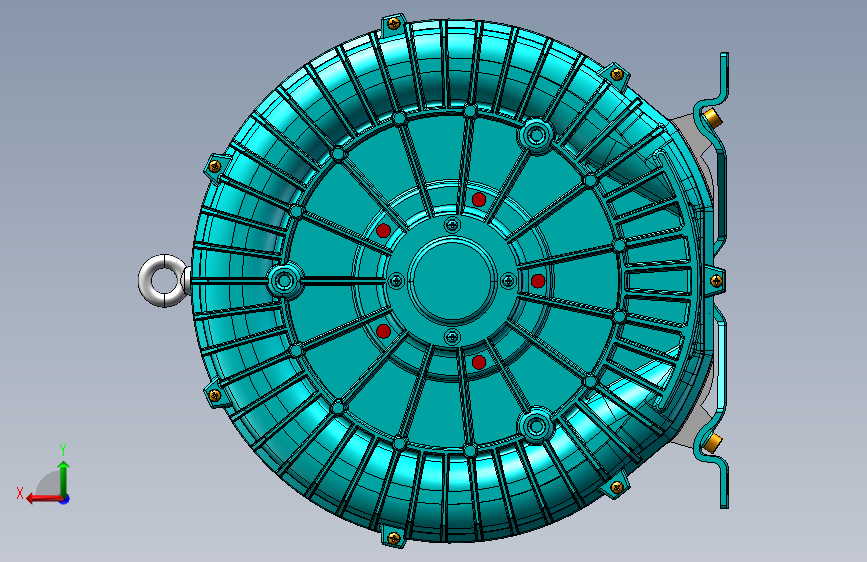The height and width of the screenshot is (562, 867).
Task: Select the silver lifting eye bolt
Action: (165, 280)
